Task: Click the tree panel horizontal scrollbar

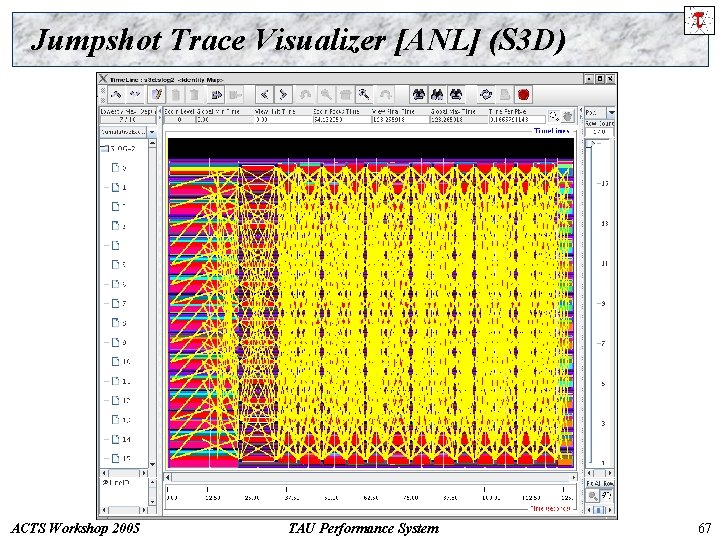Action: point(124,472)
